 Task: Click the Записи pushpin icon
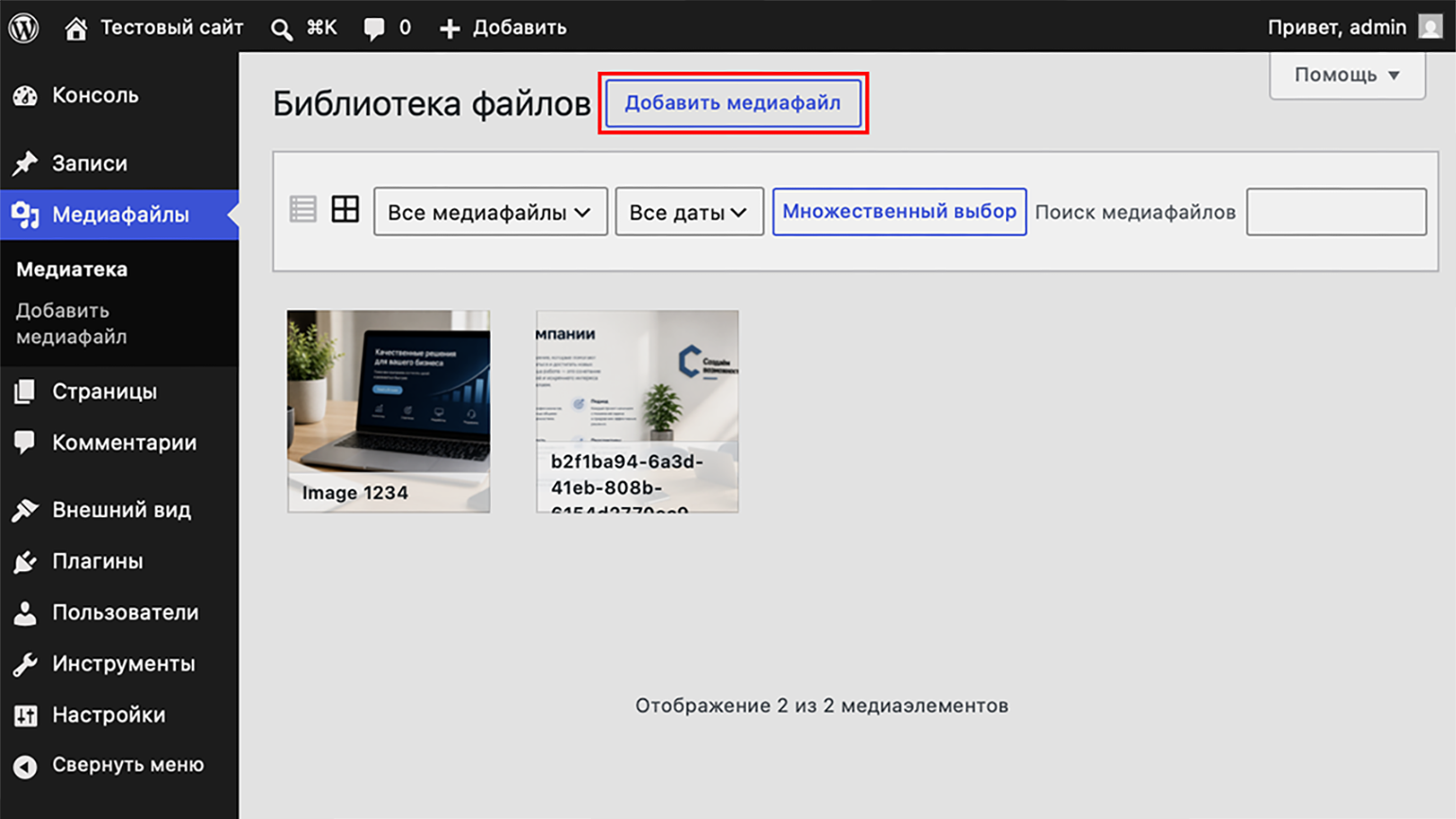(x=26, y=164)
